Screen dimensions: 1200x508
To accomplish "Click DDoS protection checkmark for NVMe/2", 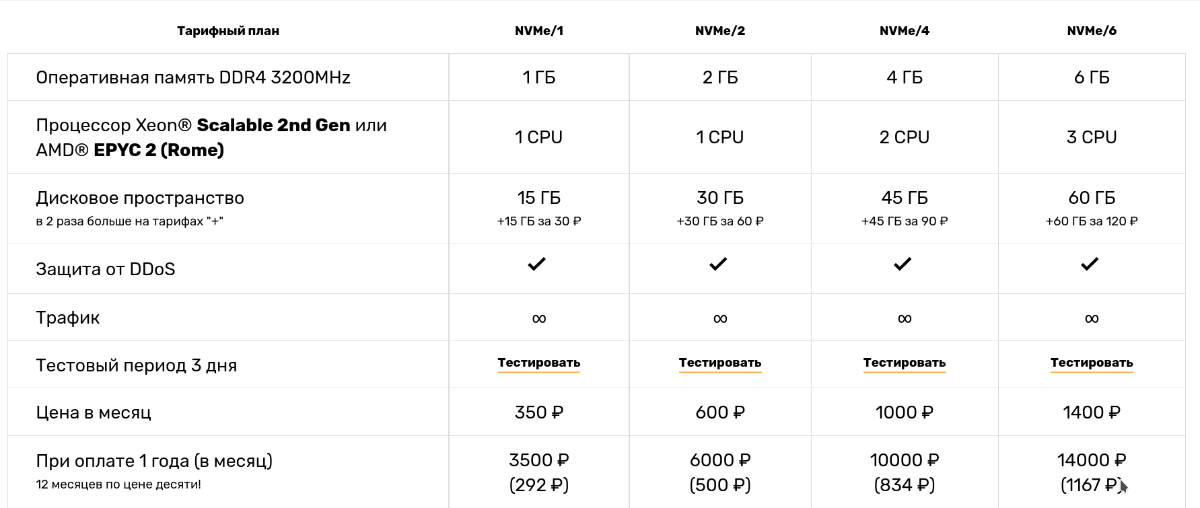I will click(719, 265).
